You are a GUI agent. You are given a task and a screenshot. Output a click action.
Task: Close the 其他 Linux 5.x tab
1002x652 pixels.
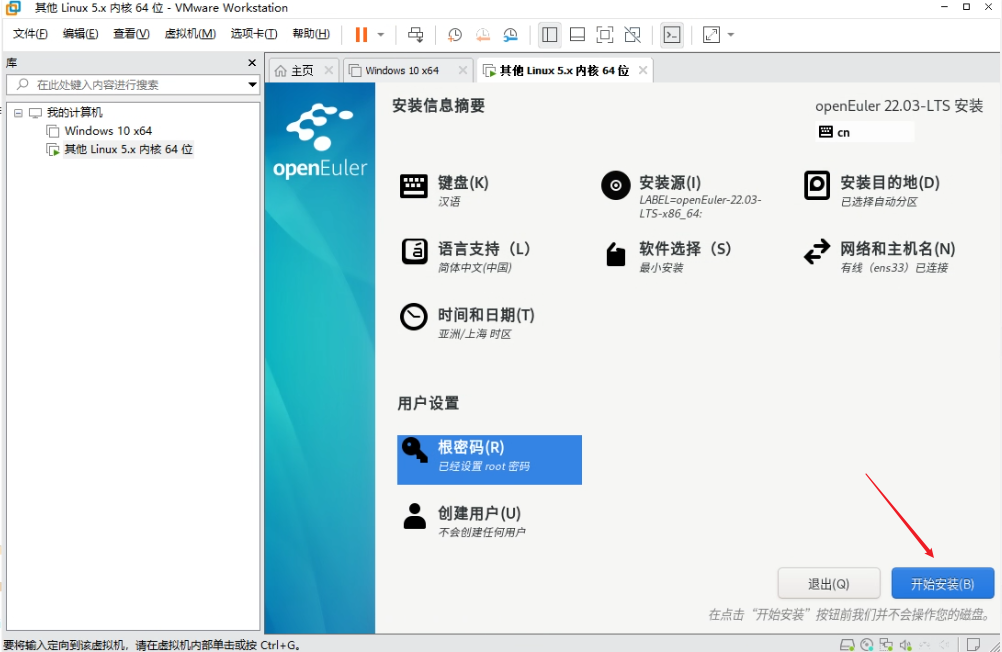[x=643, y=70]
